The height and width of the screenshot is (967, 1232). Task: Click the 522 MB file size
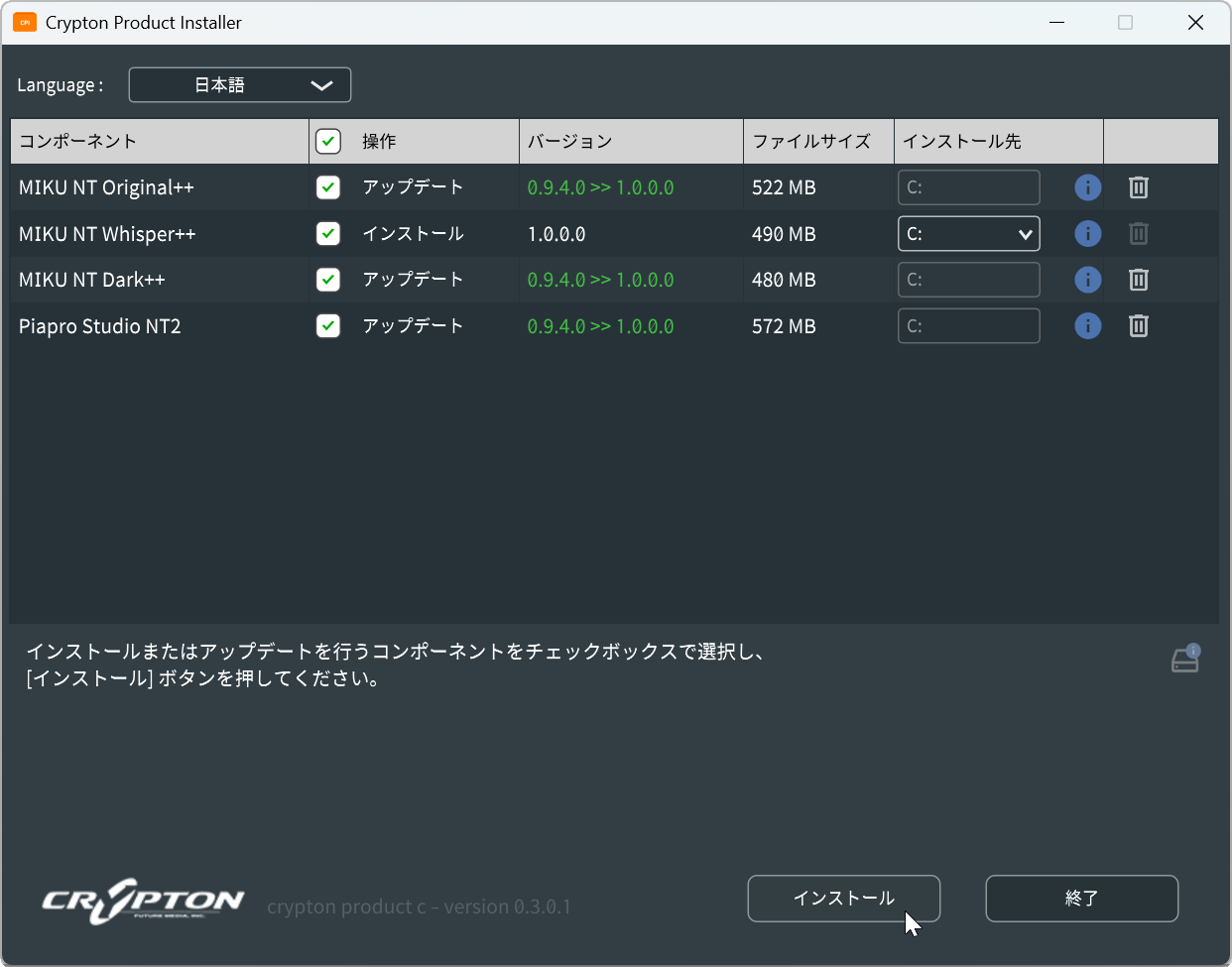(x=784, y=187)
